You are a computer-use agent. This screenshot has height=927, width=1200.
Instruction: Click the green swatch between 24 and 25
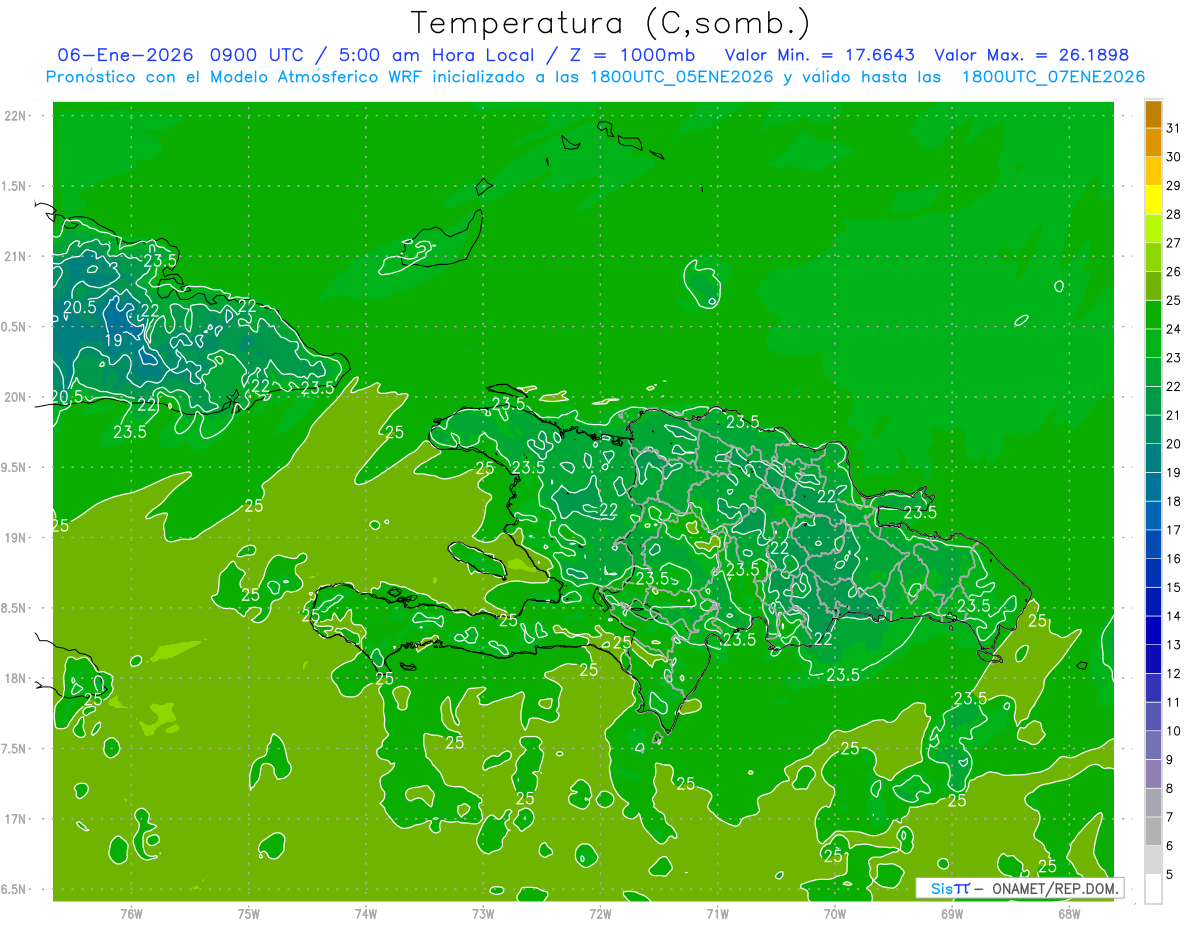1153,315
